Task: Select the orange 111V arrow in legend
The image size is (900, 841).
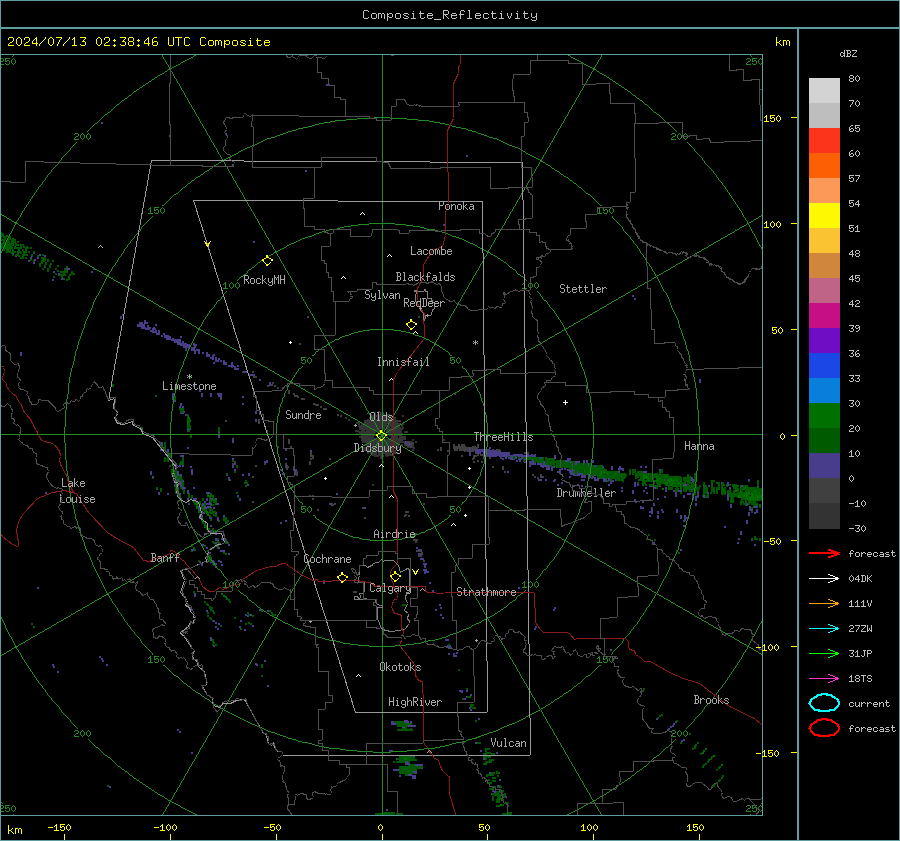Action: tap(824, 603)
